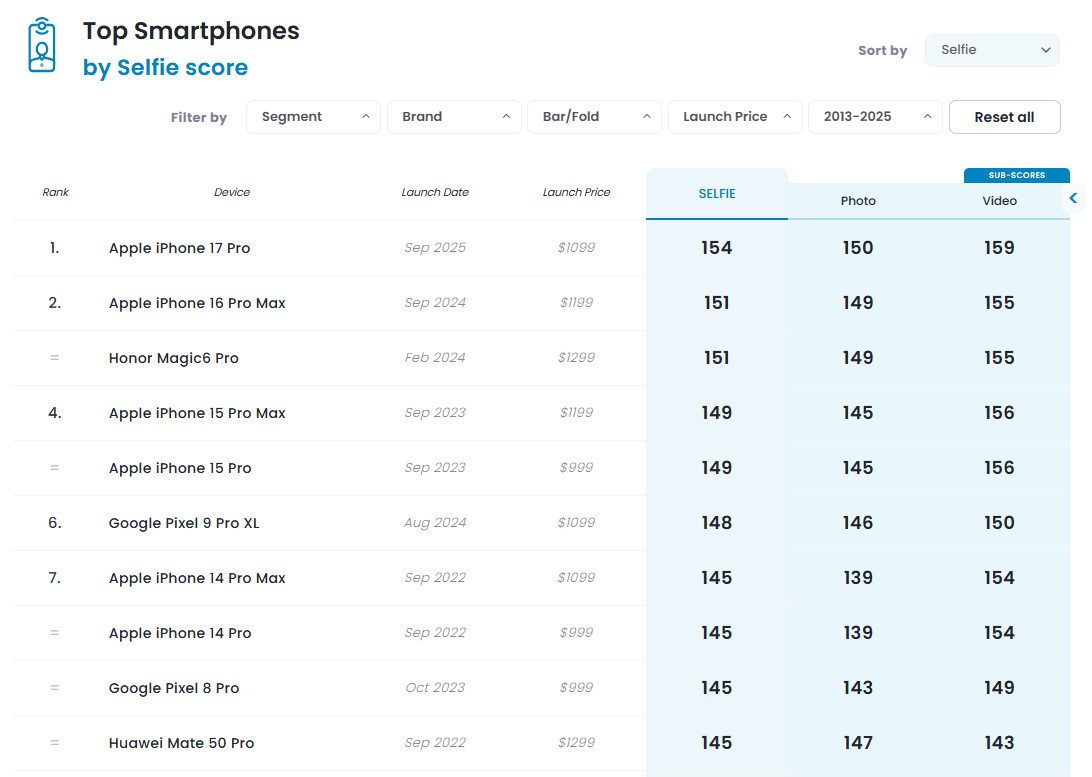This screenshot has height=777, width=1092.
Task: Switch to the Video sub-score column
Action: pyautogui.click(x=999, y=201)
